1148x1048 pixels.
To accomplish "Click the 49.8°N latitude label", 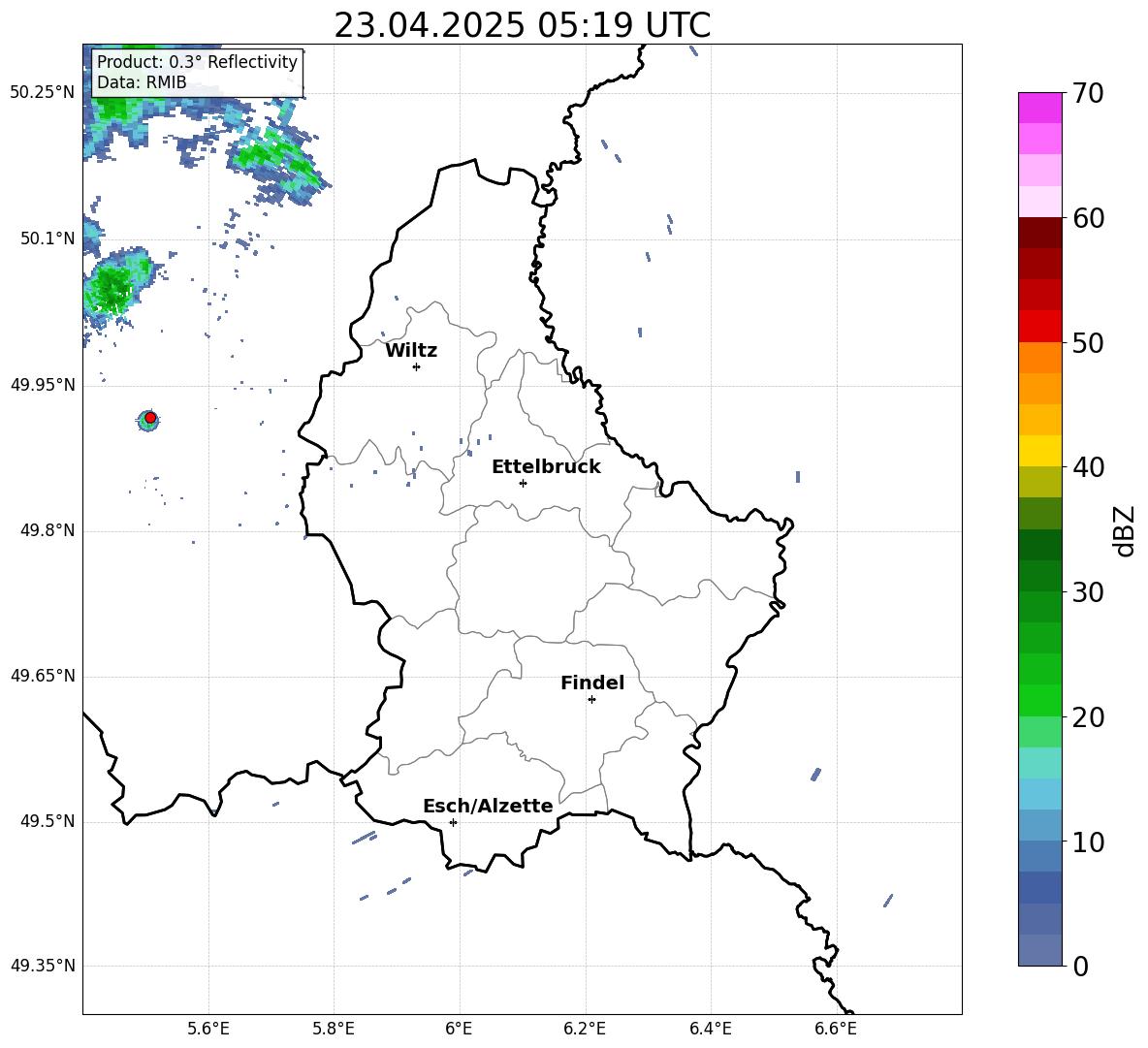I will (x=48, y=530).
